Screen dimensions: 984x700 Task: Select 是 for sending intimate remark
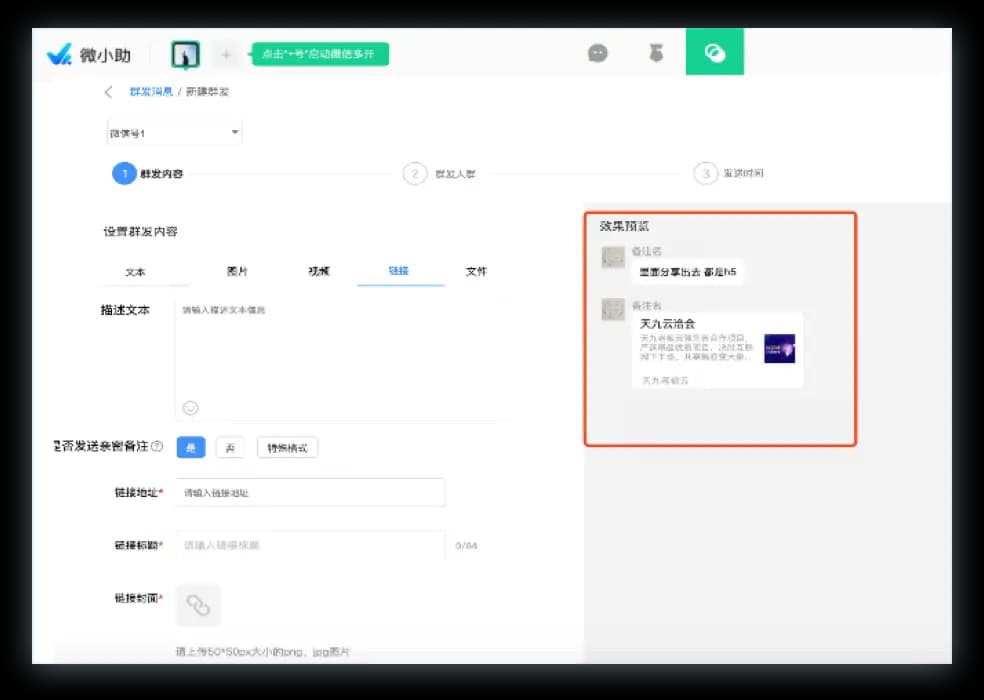191,448
